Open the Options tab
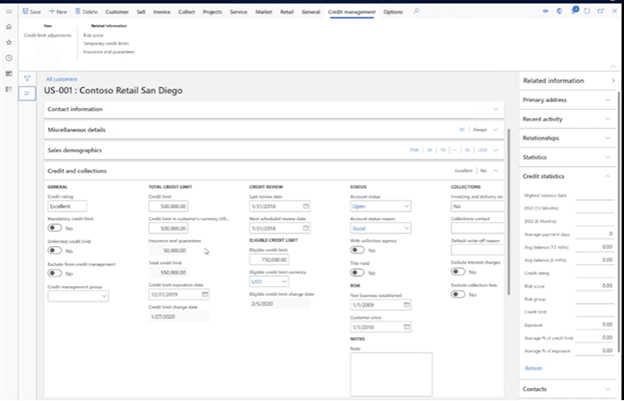The image size is (624, 401). coord(393,12)
